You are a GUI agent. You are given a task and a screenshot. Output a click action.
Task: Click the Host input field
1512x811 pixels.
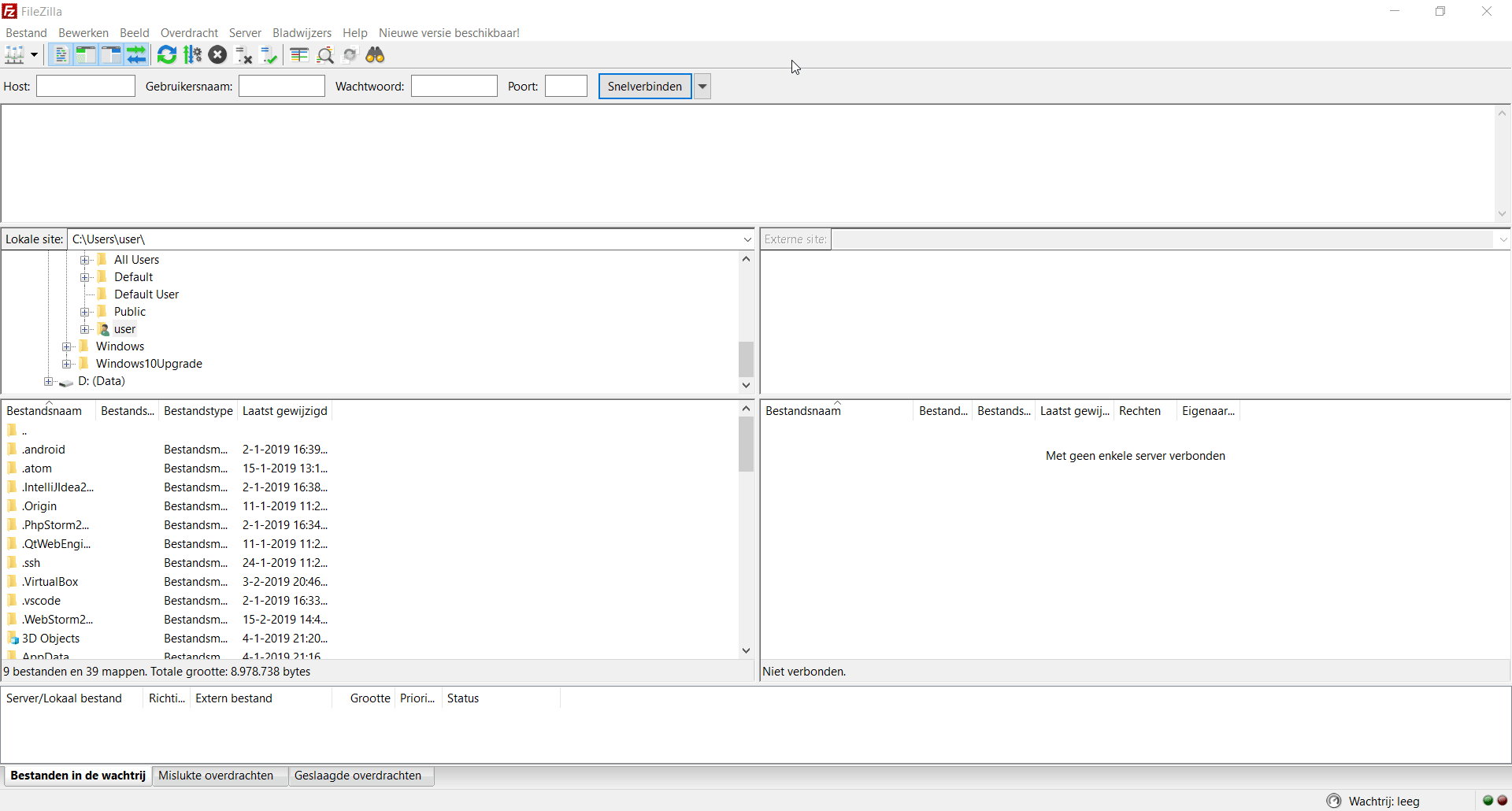click(x=86, y=87)
